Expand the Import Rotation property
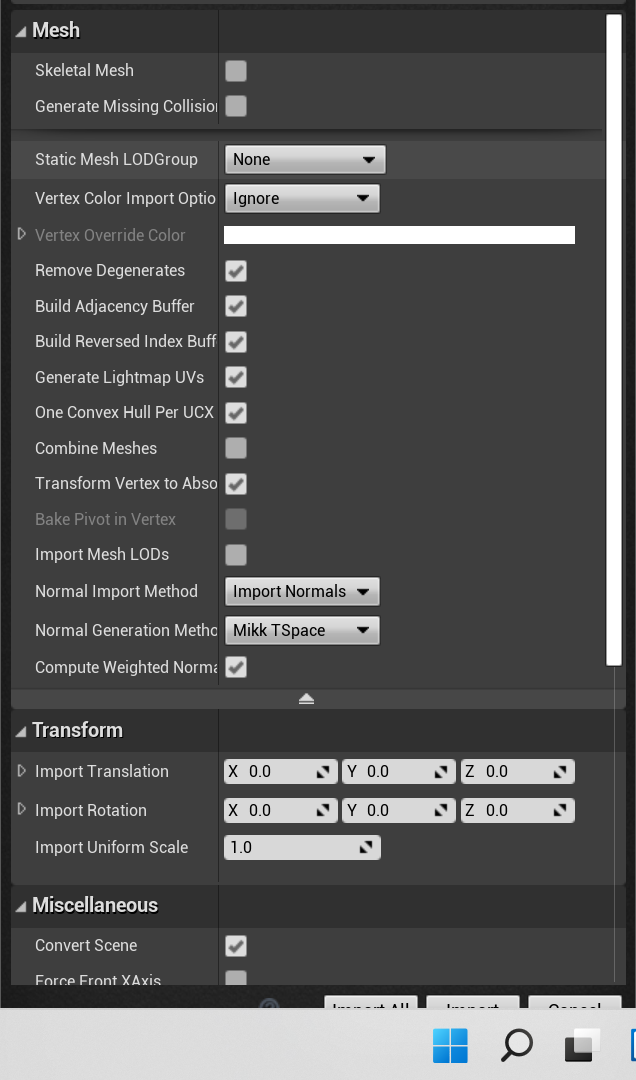This screenshot has height=1080, width=636. (x=22, y=809)
